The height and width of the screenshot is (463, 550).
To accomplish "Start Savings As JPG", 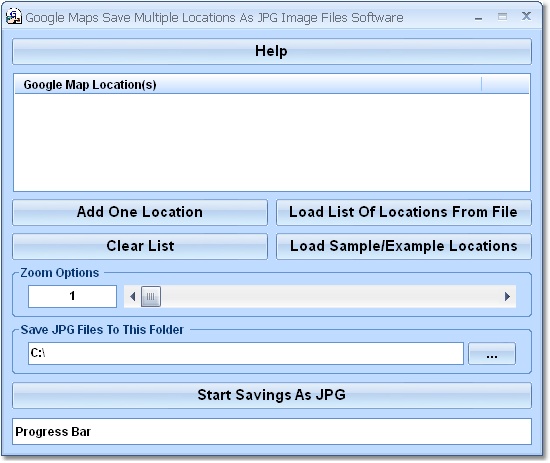I will click(x=272, y=395).
